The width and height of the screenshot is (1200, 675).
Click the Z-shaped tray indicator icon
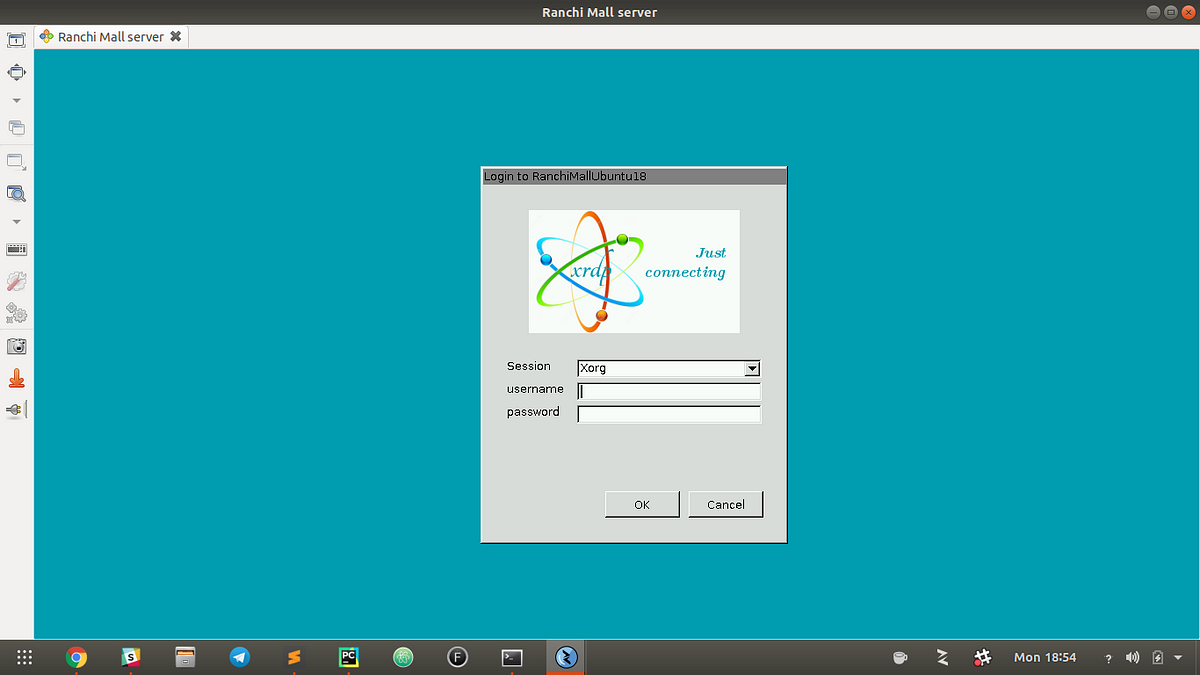click(x=942, y=657)
